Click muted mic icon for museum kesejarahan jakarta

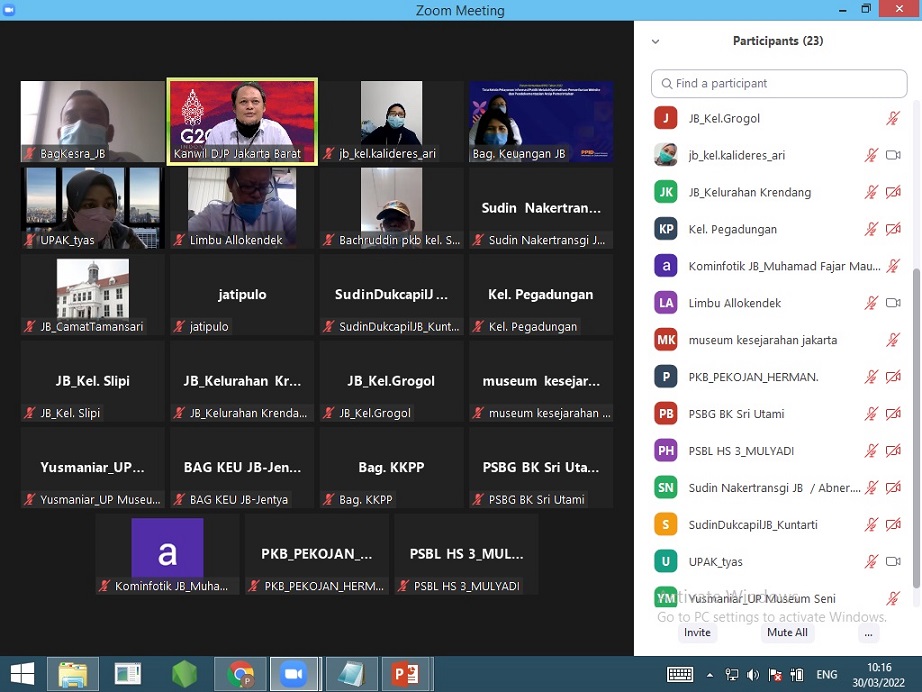pyautogui.click(x=893, y=340)
